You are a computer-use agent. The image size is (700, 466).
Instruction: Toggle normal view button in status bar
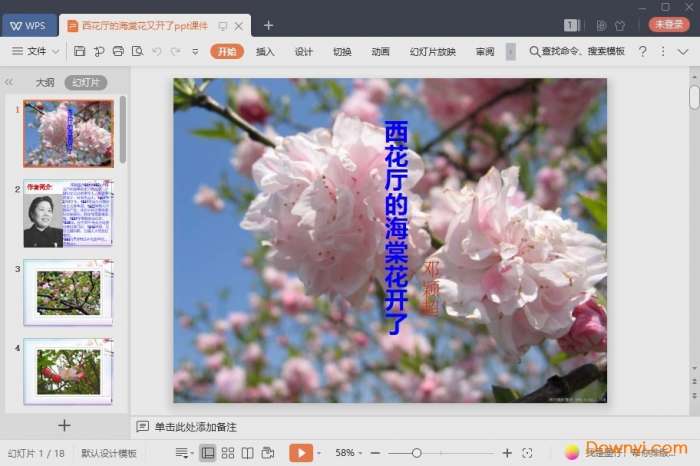tap(208, 453)
